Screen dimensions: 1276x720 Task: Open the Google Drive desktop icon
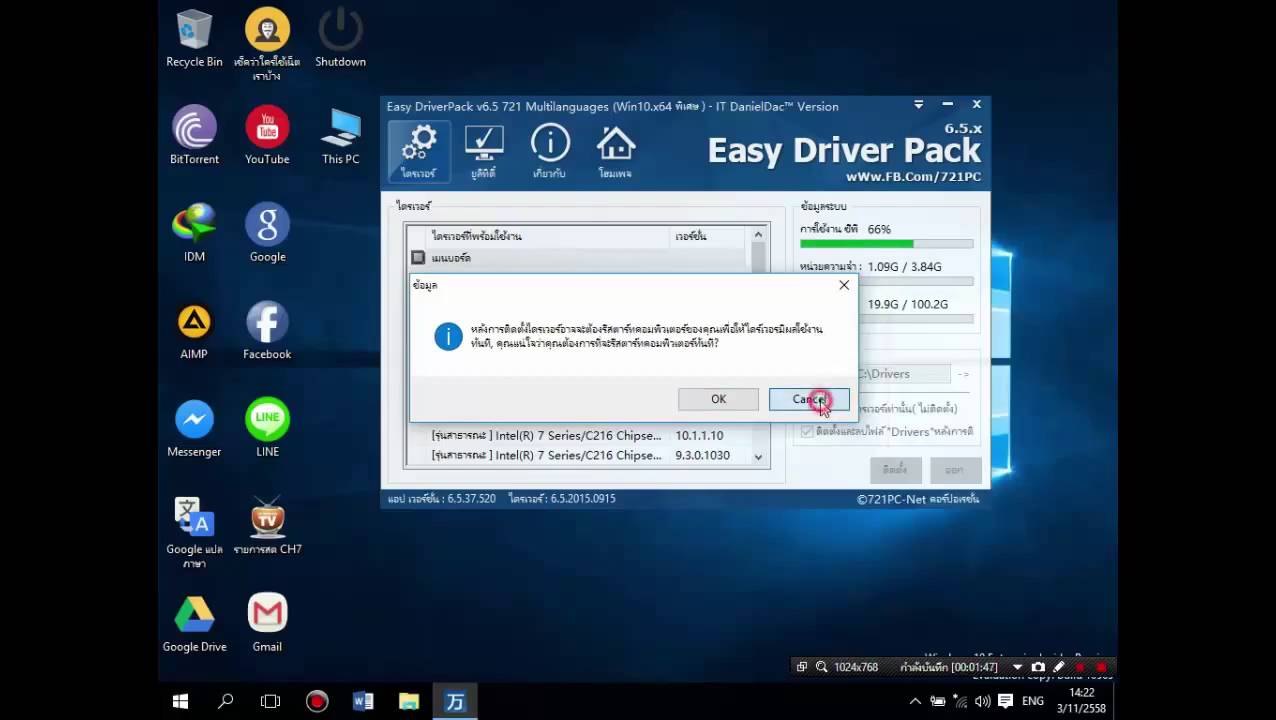click(x=194, y=623)
